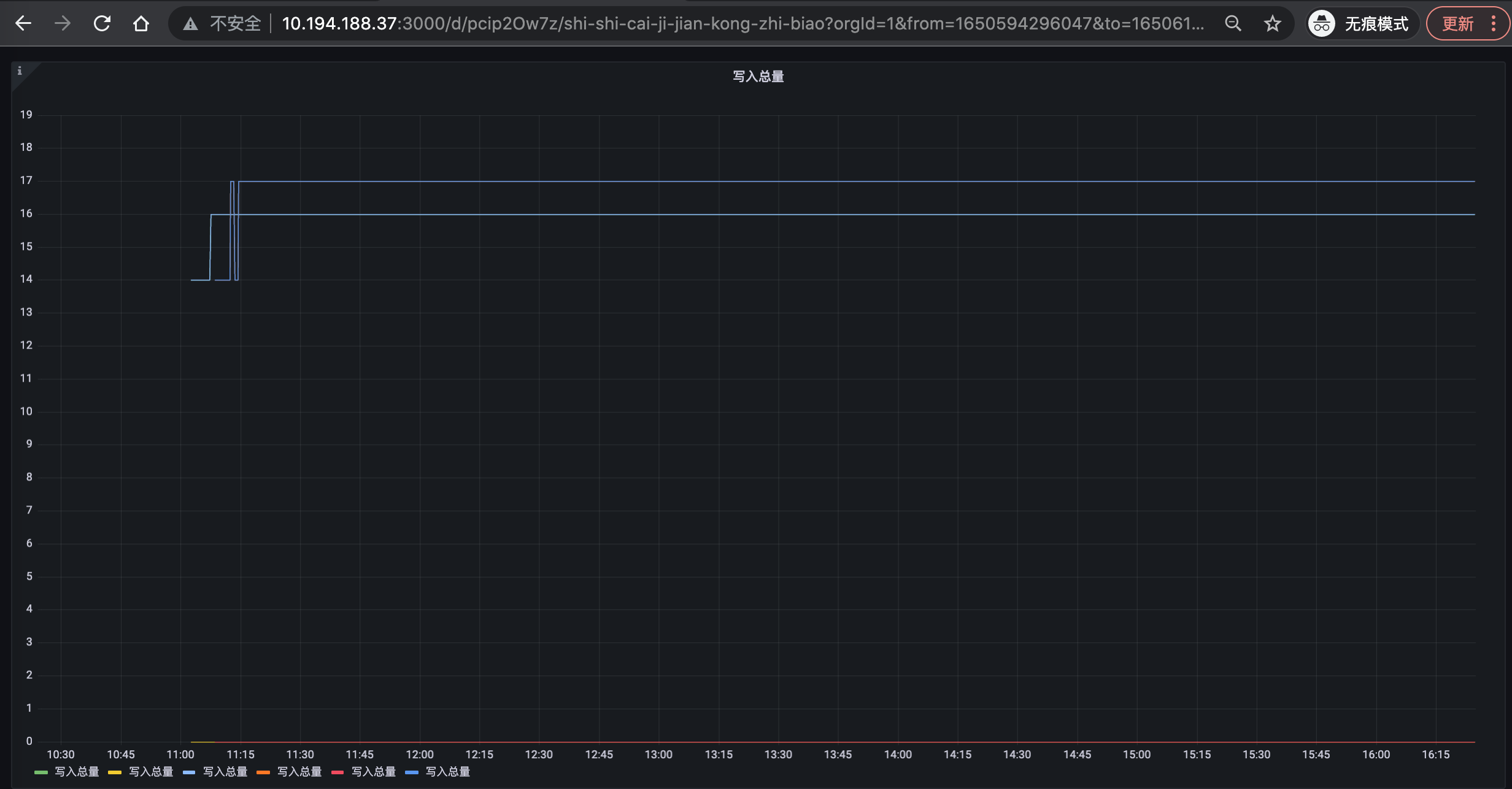Click the browser forward arrow

pos(62,24)
